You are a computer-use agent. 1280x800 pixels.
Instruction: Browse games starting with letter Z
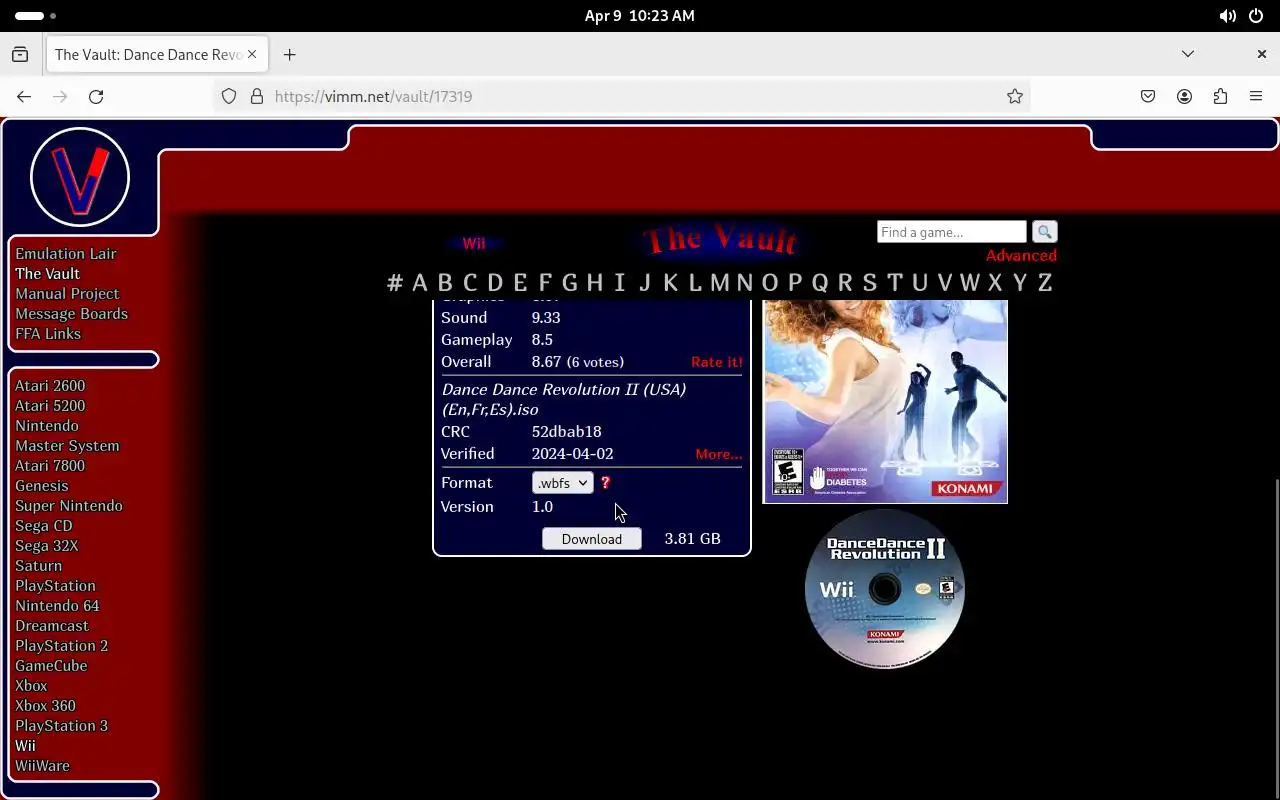pyautogui.click(x=1045, y=282)
